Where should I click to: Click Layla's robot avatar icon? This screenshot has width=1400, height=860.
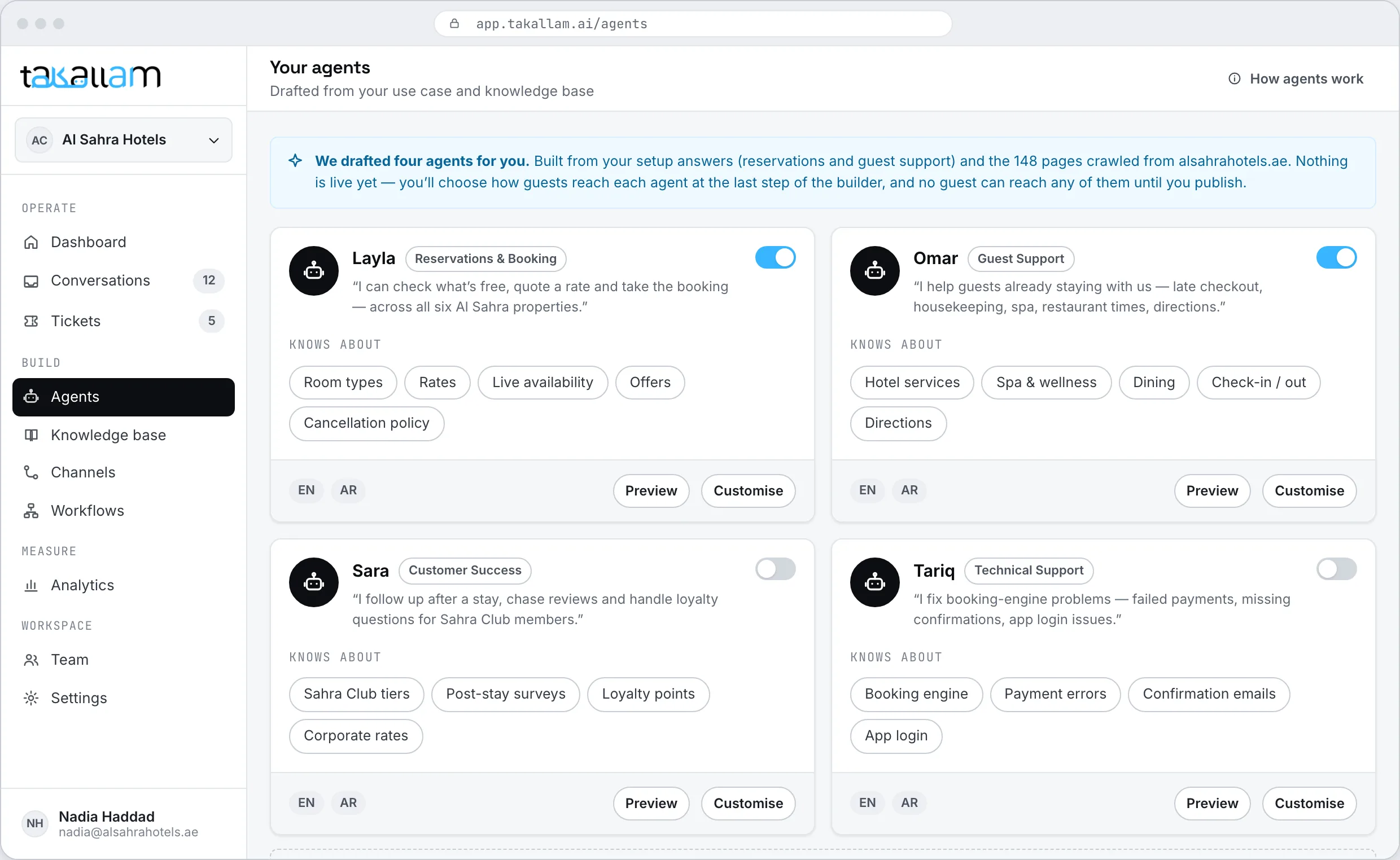click(x=314, y=271)
